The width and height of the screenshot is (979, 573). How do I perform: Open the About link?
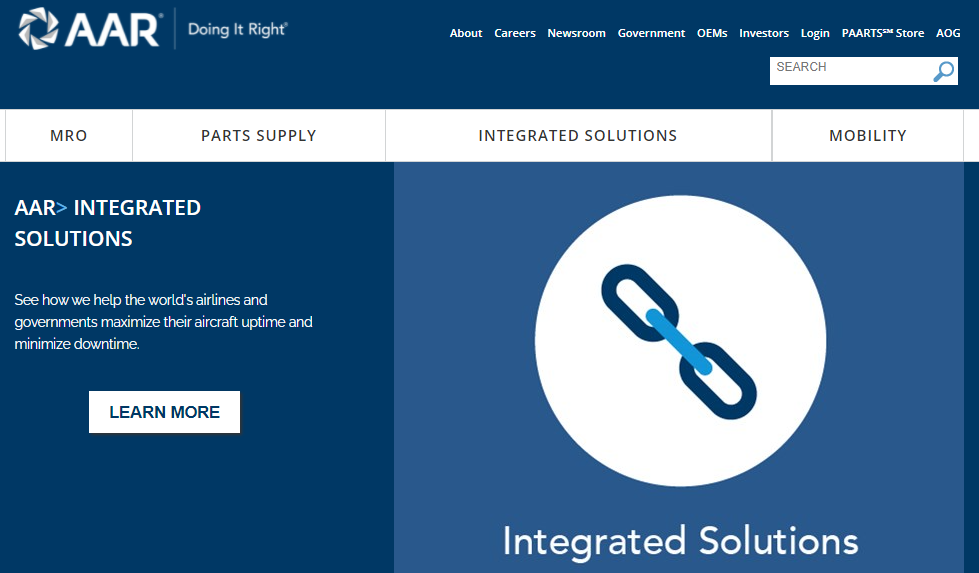tap(466, 33)
